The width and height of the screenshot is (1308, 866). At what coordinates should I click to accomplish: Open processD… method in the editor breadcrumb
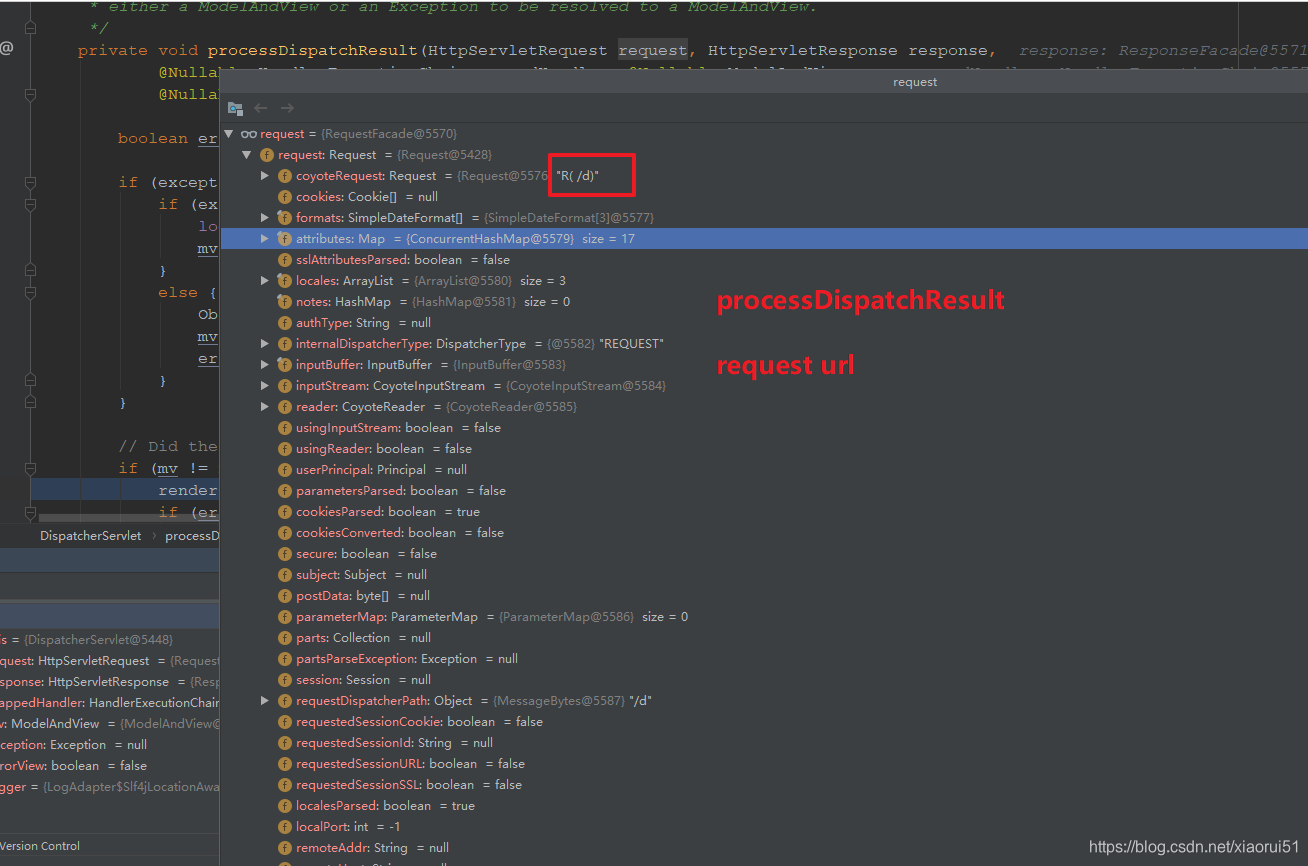191,536
